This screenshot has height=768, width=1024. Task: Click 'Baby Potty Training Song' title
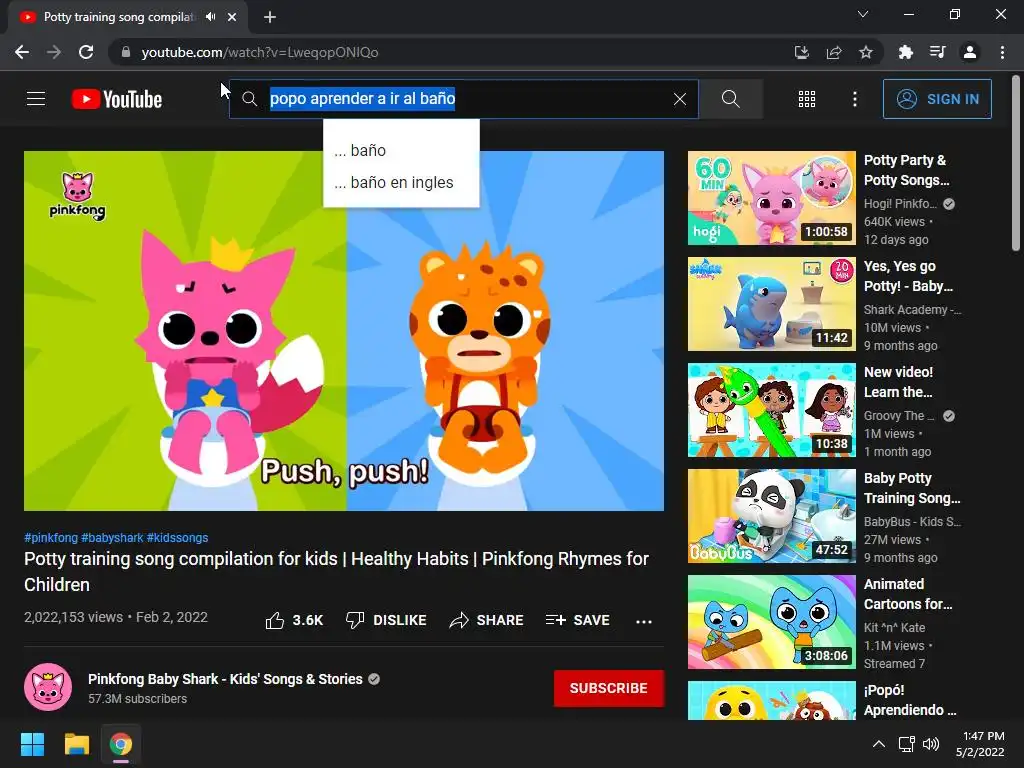click(912, 488)
